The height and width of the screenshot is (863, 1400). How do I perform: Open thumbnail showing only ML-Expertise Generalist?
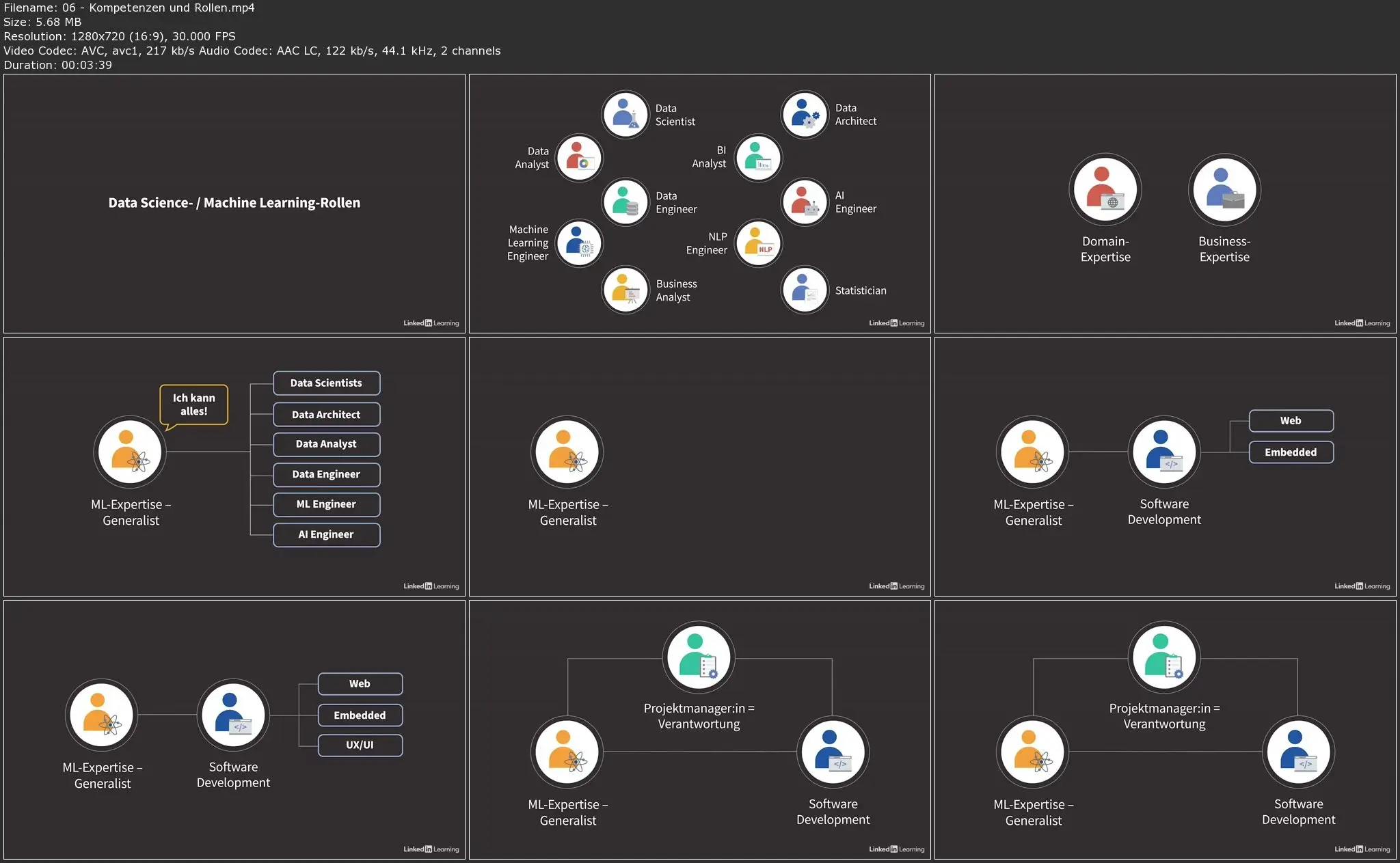(699, 466)
